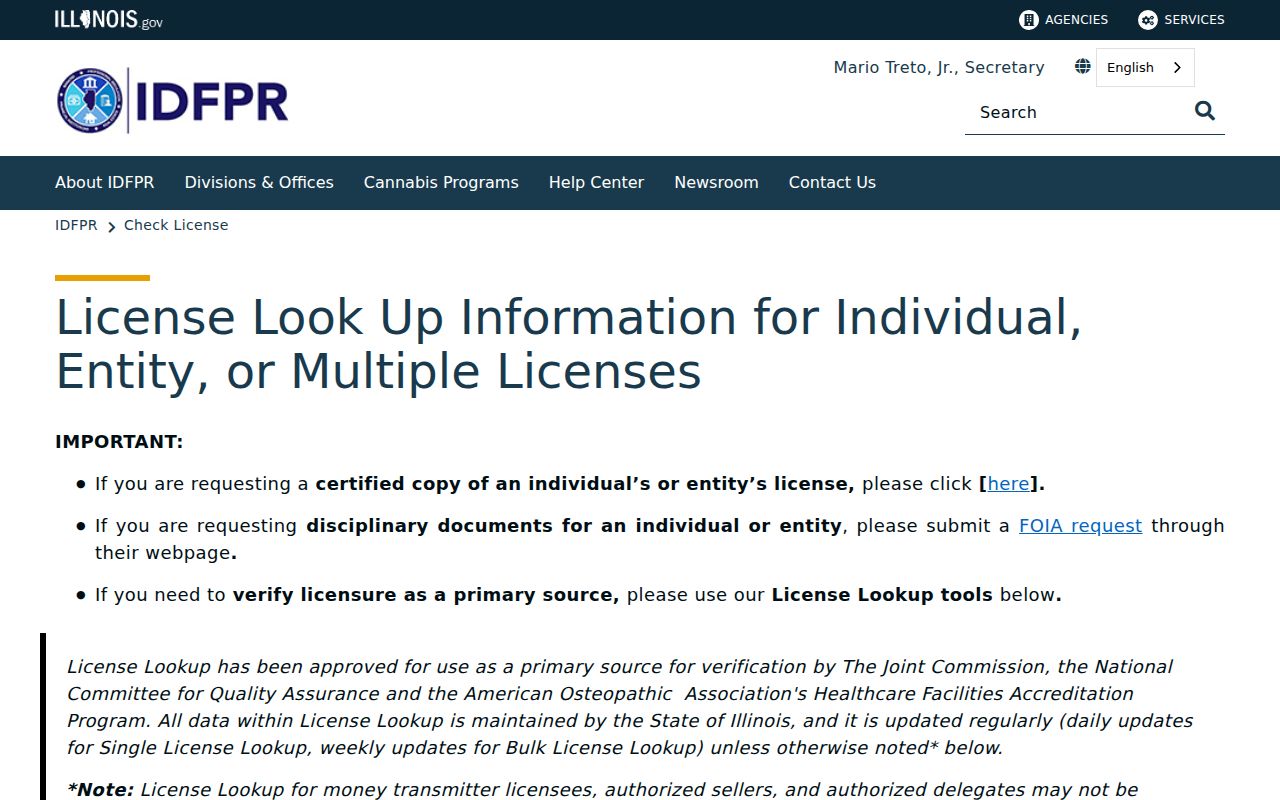
Task: Go to IDFPR breadcrumb link
Action: (76, 225)
